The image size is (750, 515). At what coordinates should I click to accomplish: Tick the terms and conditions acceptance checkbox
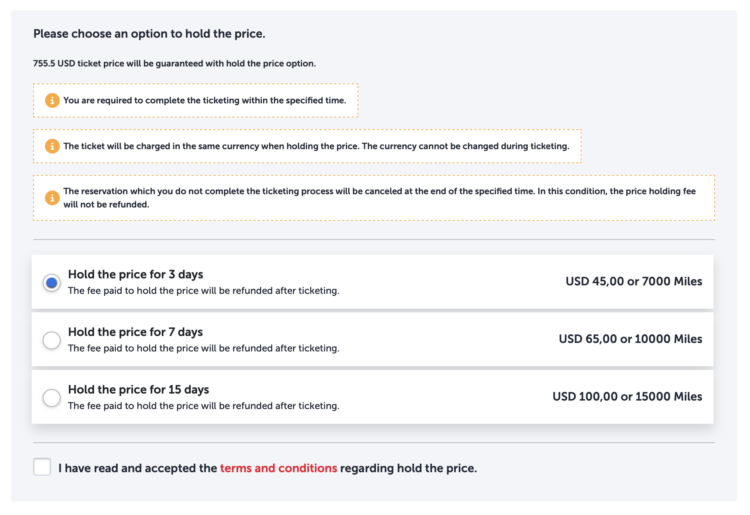pyautogui.click(x=42, y=467)
